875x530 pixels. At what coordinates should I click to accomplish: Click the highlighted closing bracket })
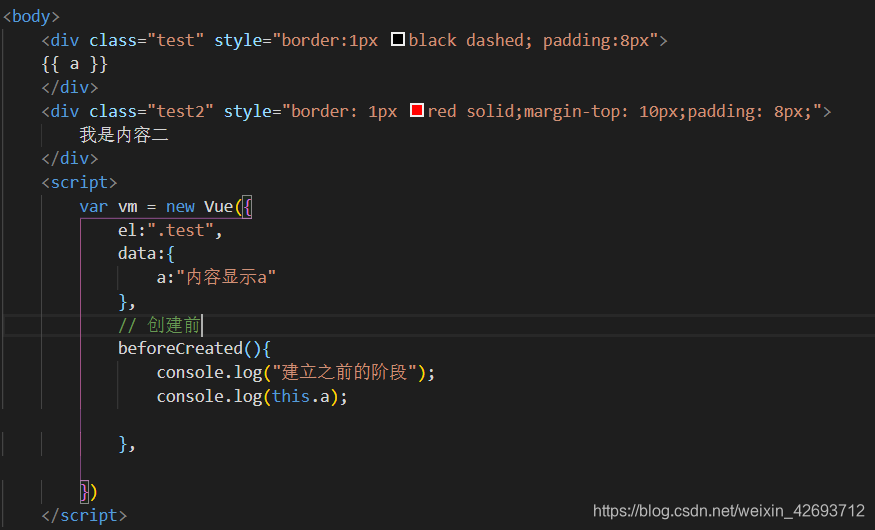pyautogui.click(x=89, y=492)
